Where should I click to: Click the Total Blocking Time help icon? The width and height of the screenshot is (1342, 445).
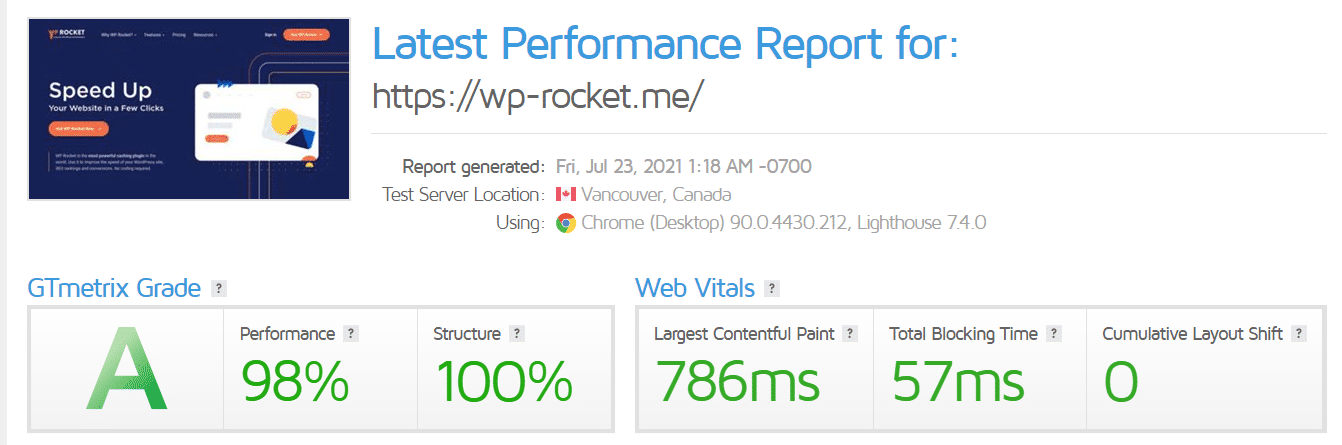tap(1053, 334)
